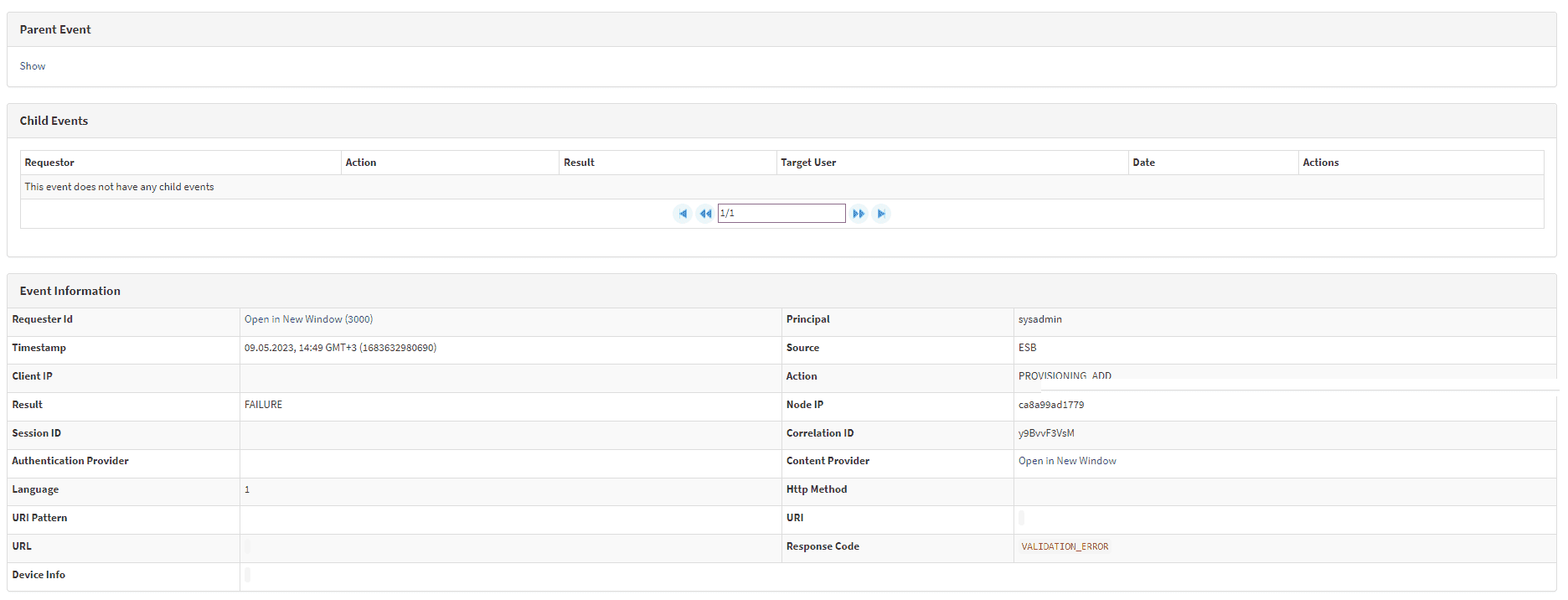
Task: Click the Action column header in Child Events
Action: click(x=361, y=163)
